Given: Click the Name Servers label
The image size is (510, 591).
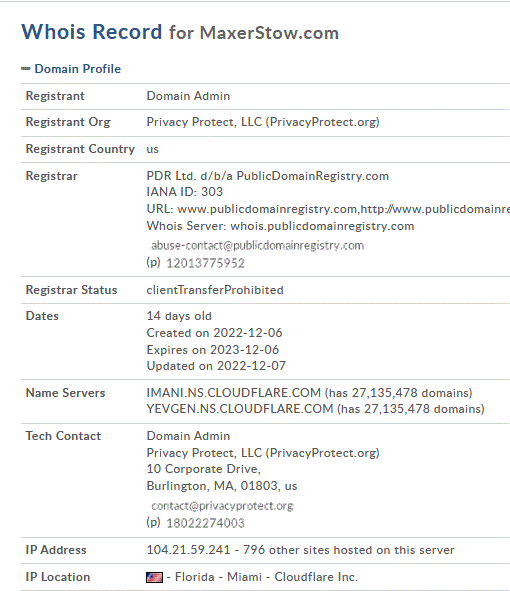Looking at the screenshot, I should tap(65, 393).
